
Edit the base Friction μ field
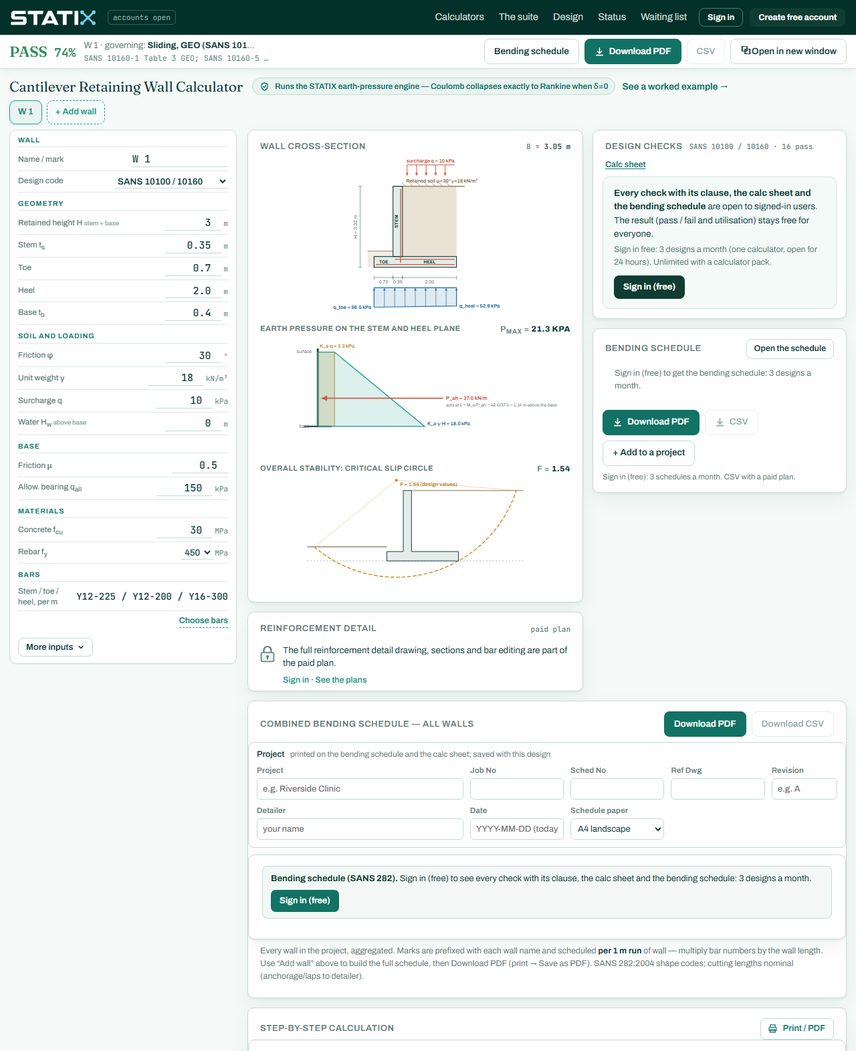[x=200, y=465]
